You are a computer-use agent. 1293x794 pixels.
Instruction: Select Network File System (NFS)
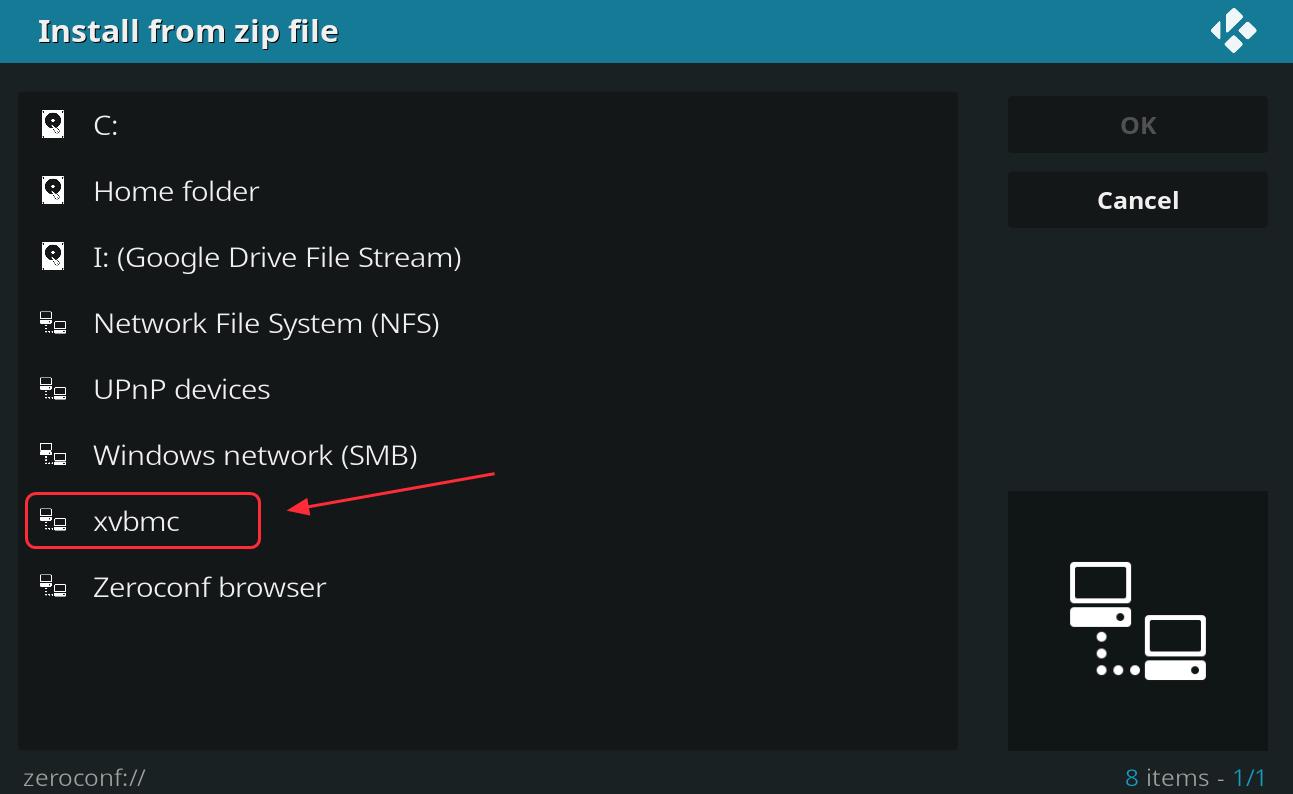point(488,323)
